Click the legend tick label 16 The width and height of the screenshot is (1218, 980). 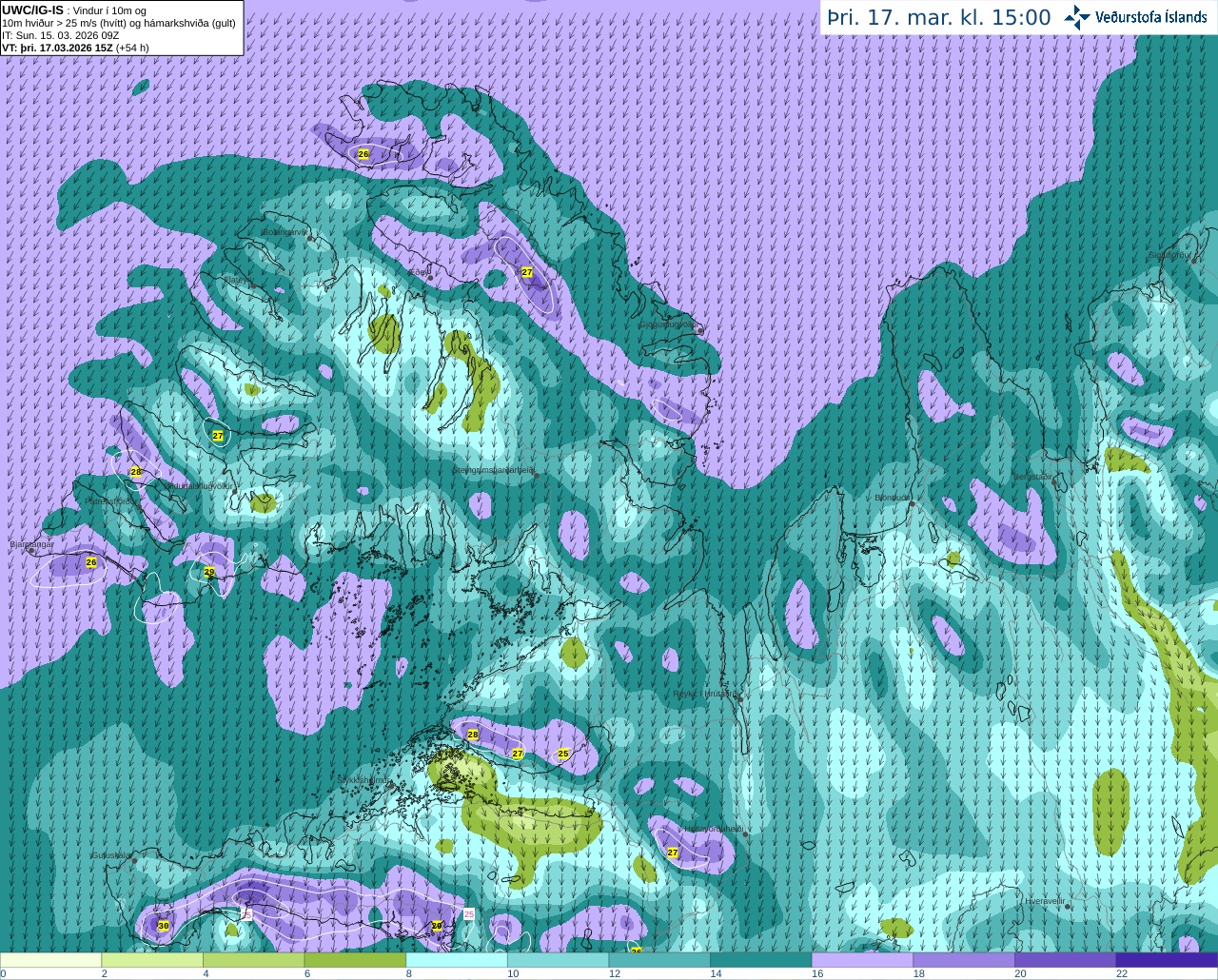pyautogui.click(x=817, y=973)
